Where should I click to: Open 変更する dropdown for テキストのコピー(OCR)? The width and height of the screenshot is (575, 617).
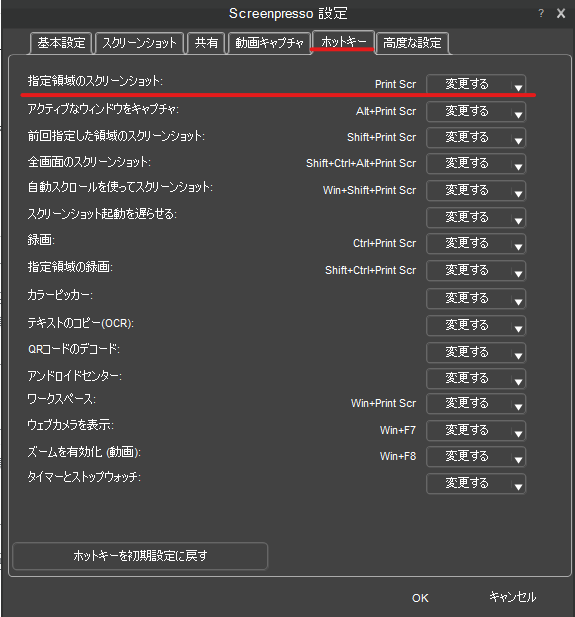coord(476,325)
